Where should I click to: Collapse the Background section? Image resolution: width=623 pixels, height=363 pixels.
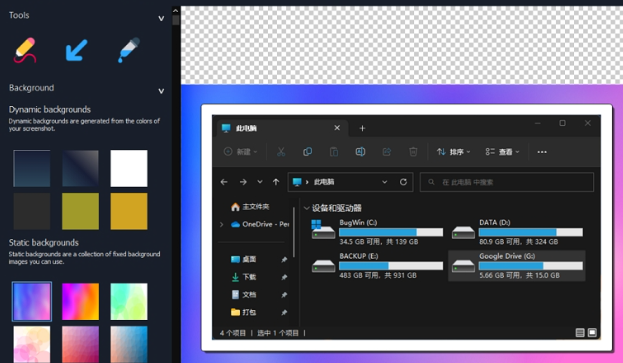coord(161,91)
